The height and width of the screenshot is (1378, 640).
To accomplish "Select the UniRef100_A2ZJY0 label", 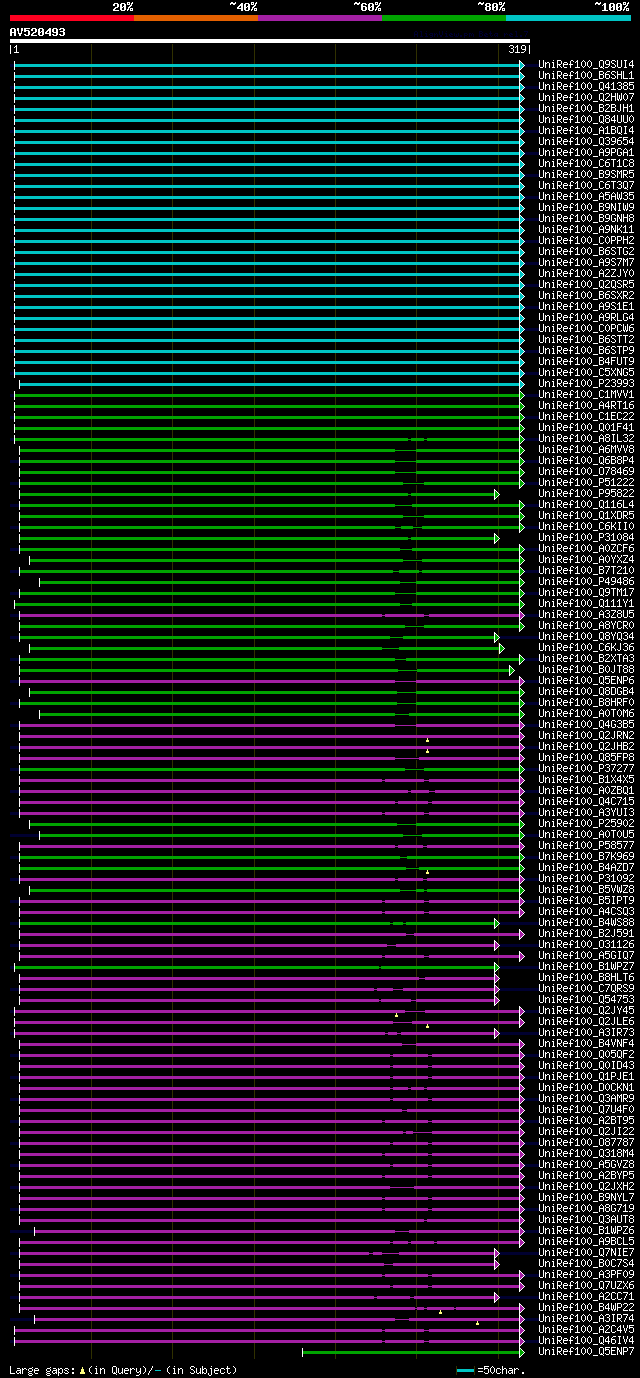I will tap(586, 274).
